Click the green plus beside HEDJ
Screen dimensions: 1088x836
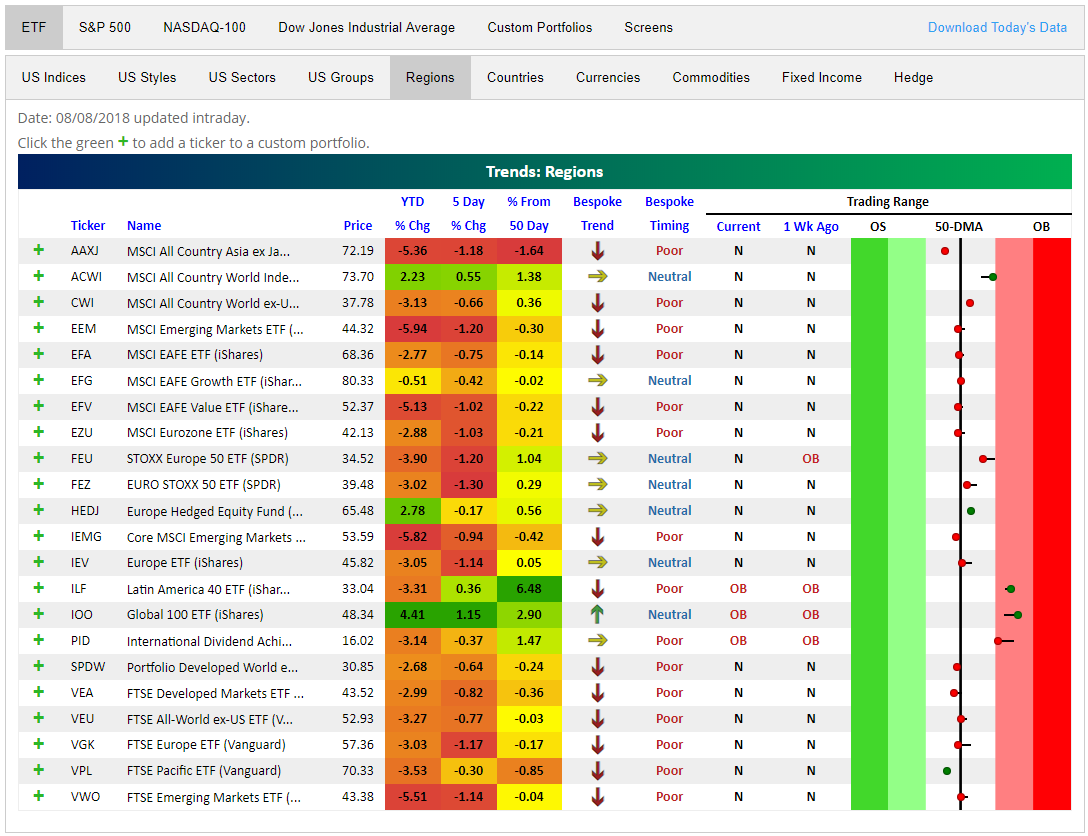[x=39, y=510]
